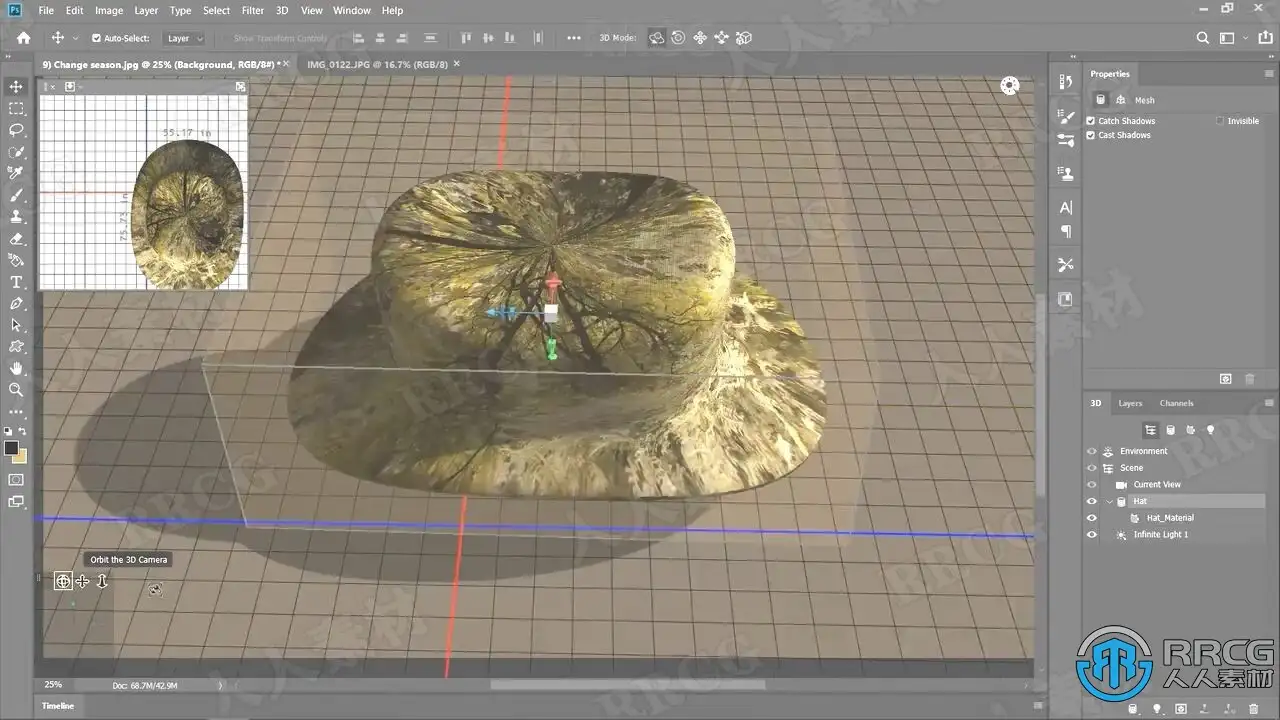
Task: Select the Move tool in the left toolbar
Action: 16,87
